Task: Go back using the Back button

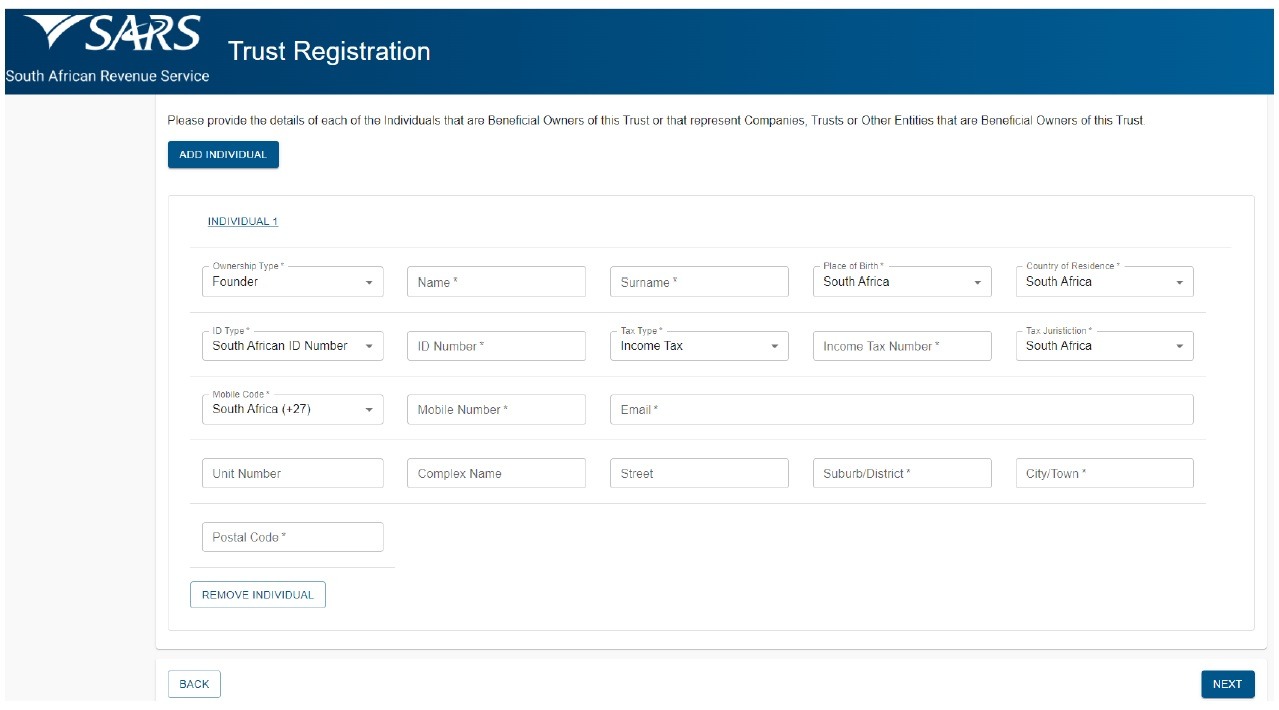Action: (194, 684)
